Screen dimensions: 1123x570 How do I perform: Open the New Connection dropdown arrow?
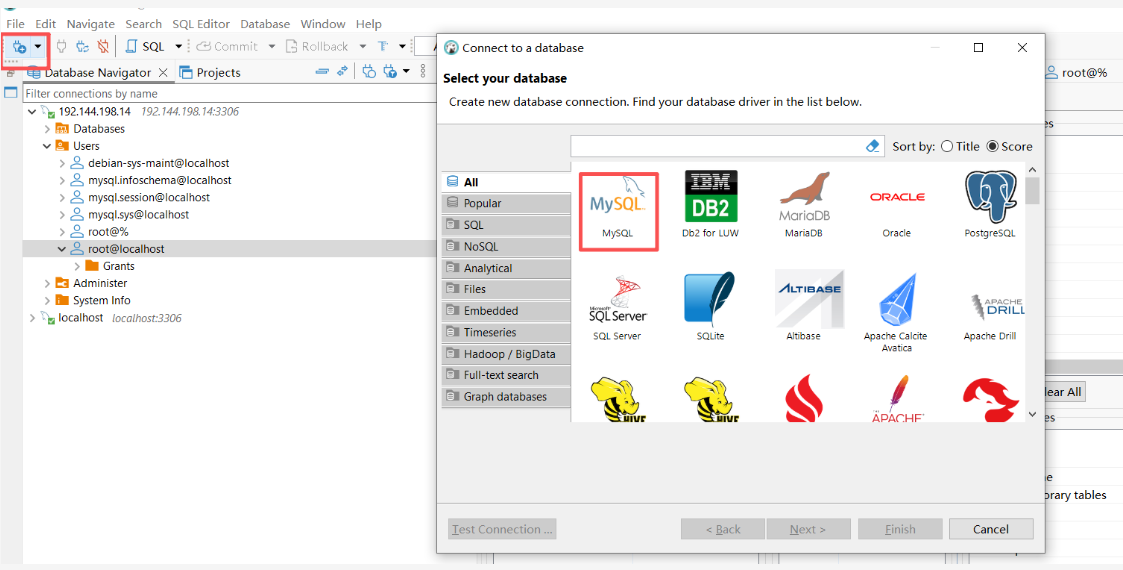(x=38, y=47)
